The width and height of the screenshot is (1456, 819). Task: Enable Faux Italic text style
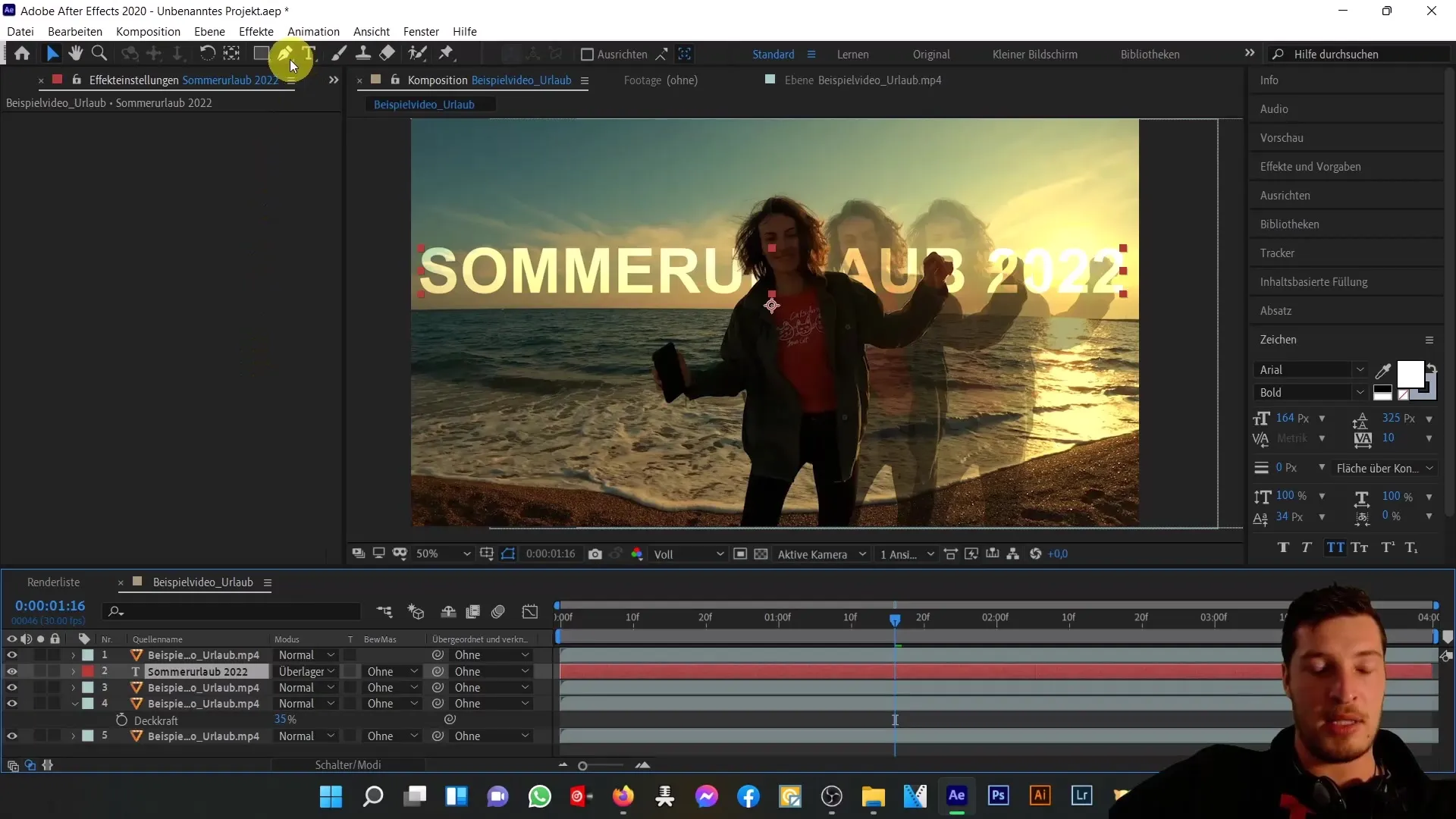[x=1307, y=548]
